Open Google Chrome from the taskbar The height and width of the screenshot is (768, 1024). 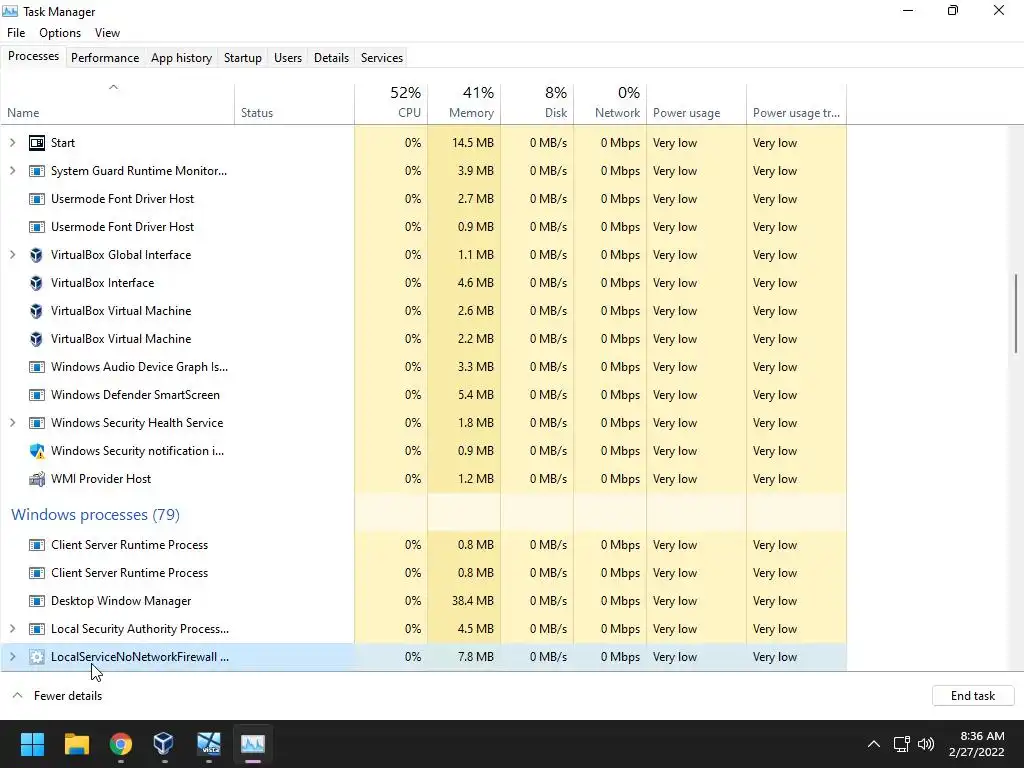pos(121,743)
